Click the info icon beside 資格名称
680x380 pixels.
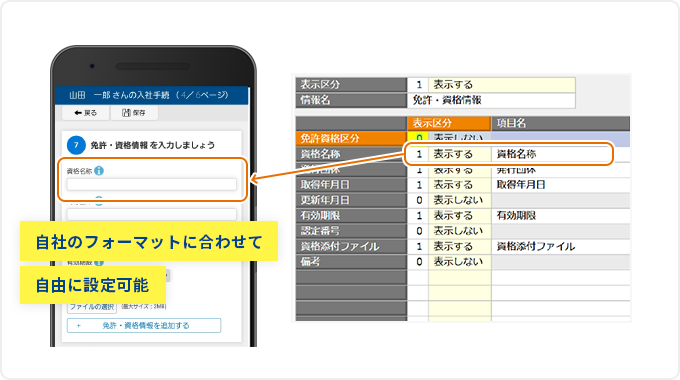coord(99,170)
